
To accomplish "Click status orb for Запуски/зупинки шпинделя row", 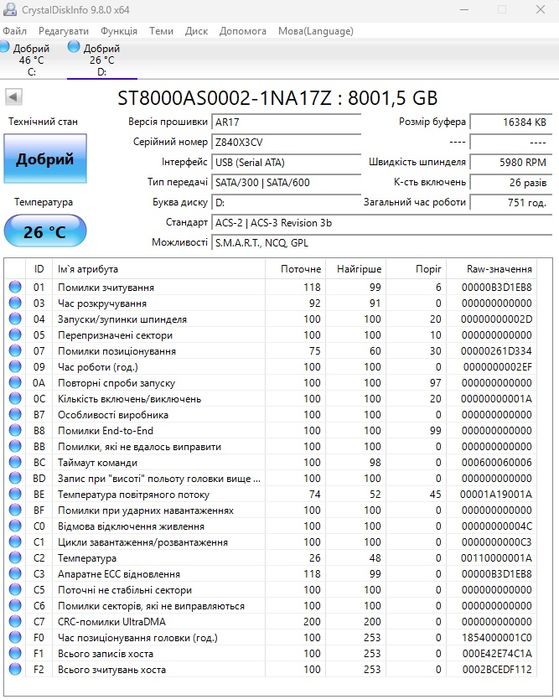I will coord(15,319).
